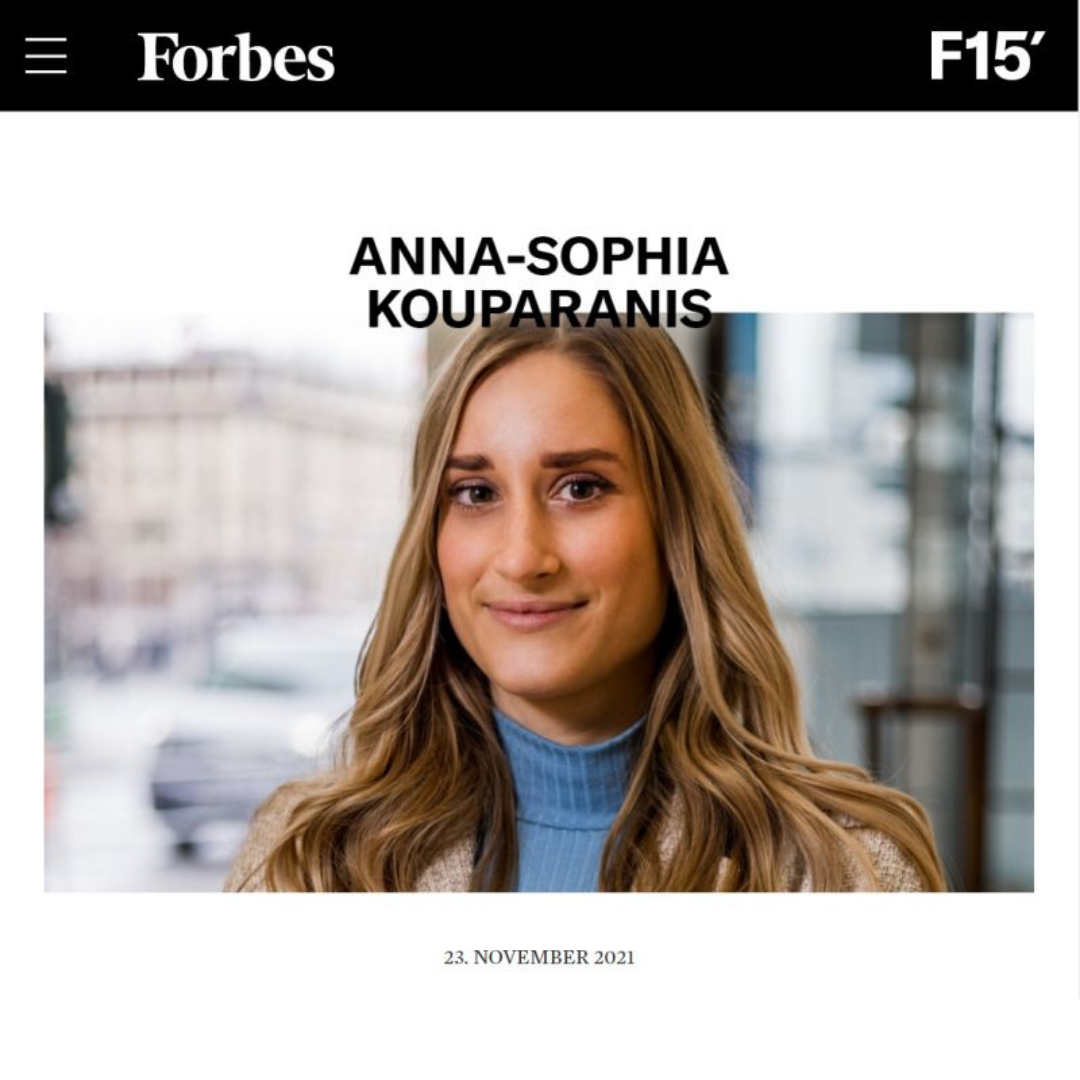Click the letter F in Forbes logo

pos(155,57)
